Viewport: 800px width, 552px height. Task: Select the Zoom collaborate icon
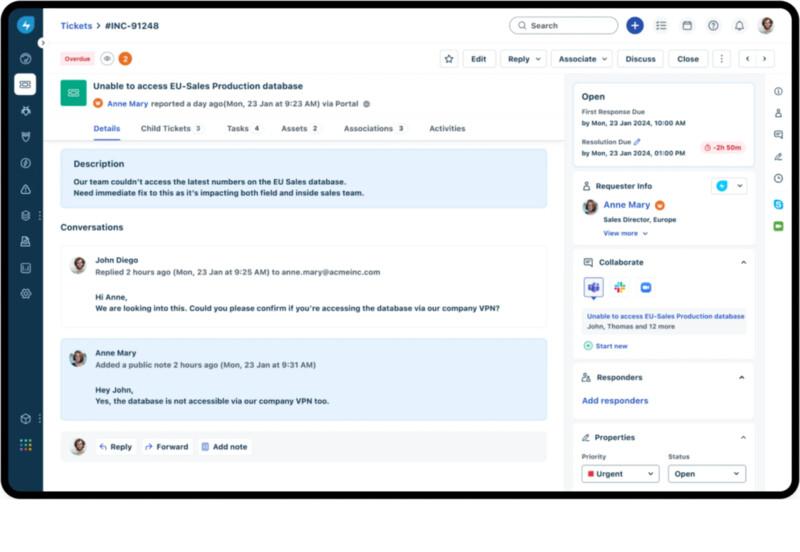pos(646,288)
